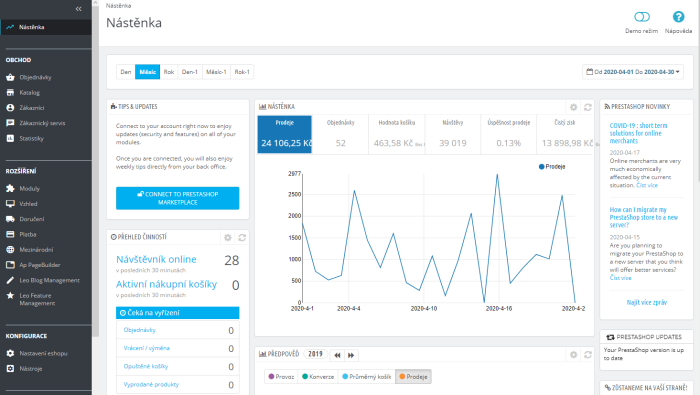The width and height of the screenshot is (700, 395).
Task: Toggle Prodeje series in forecast
Action: point(413,377)
